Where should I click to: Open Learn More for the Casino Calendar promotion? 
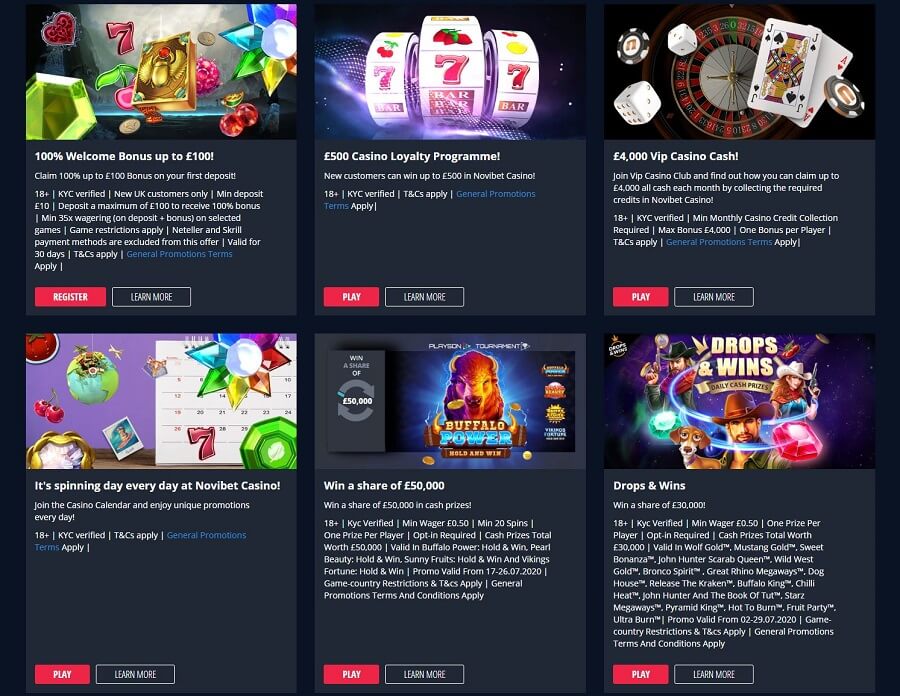[135, 674]
